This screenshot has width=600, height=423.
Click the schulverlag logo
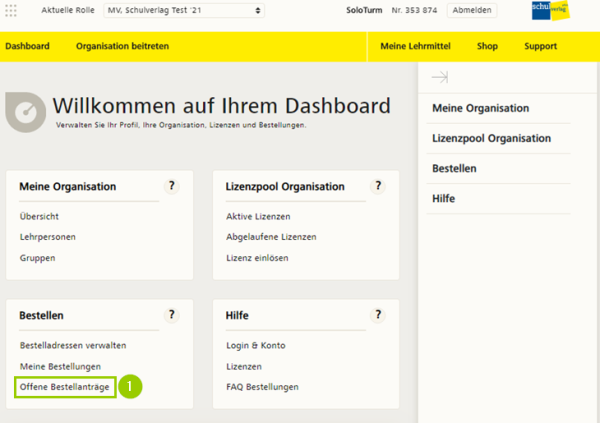click(550, 10)
